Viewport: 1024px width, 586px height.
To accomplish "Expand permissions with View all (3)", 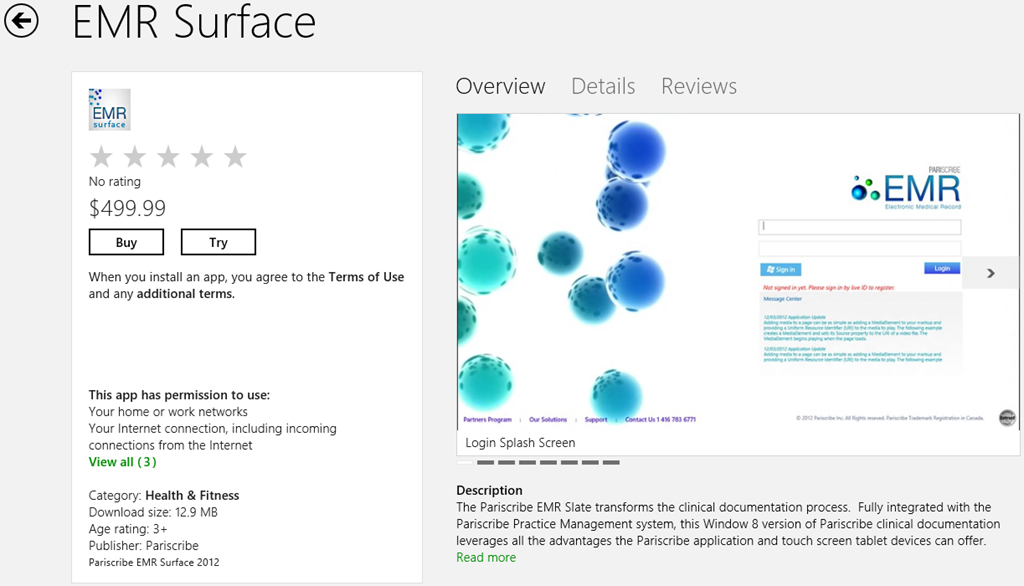I will tap(122, 462).
